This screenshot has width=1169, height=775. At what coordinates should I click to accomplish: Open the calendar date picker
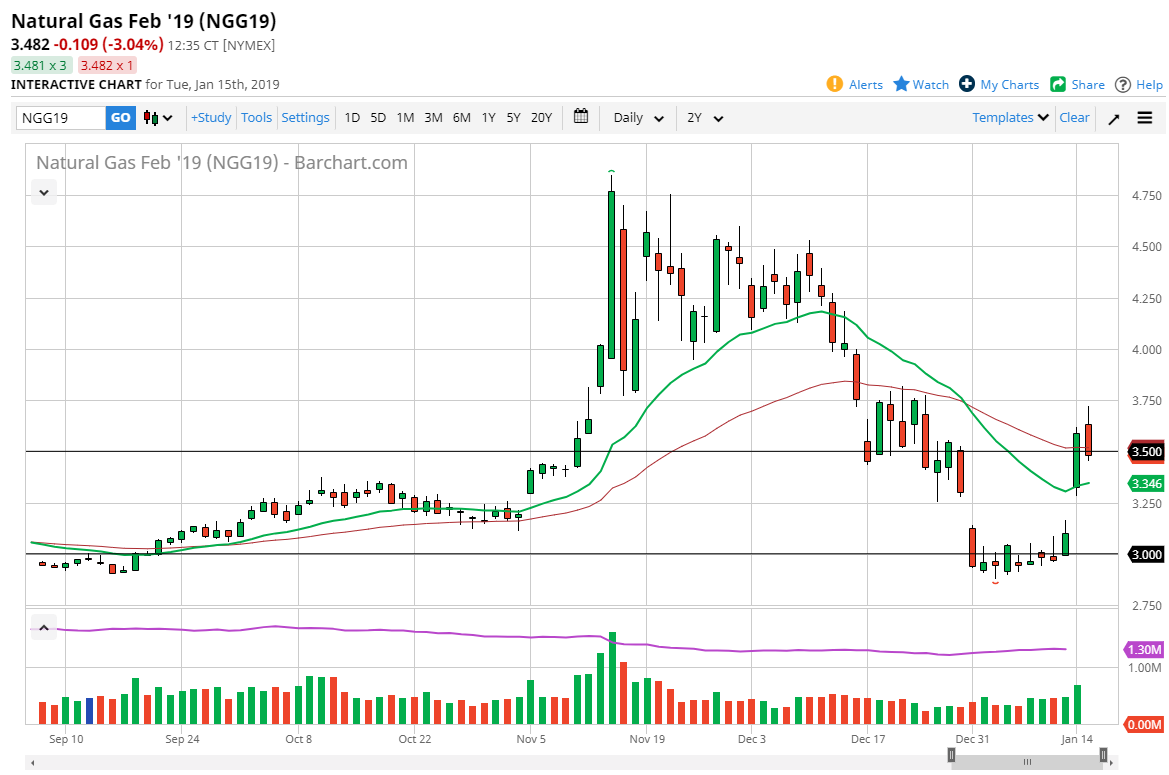pyautogui.click(x=581, y=117)
